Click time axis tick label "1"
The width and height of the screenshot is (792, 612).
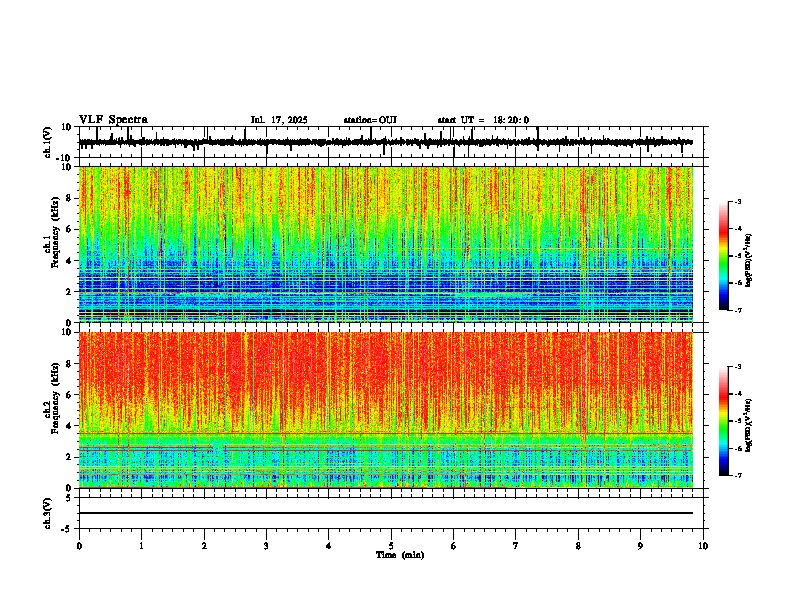141,546
